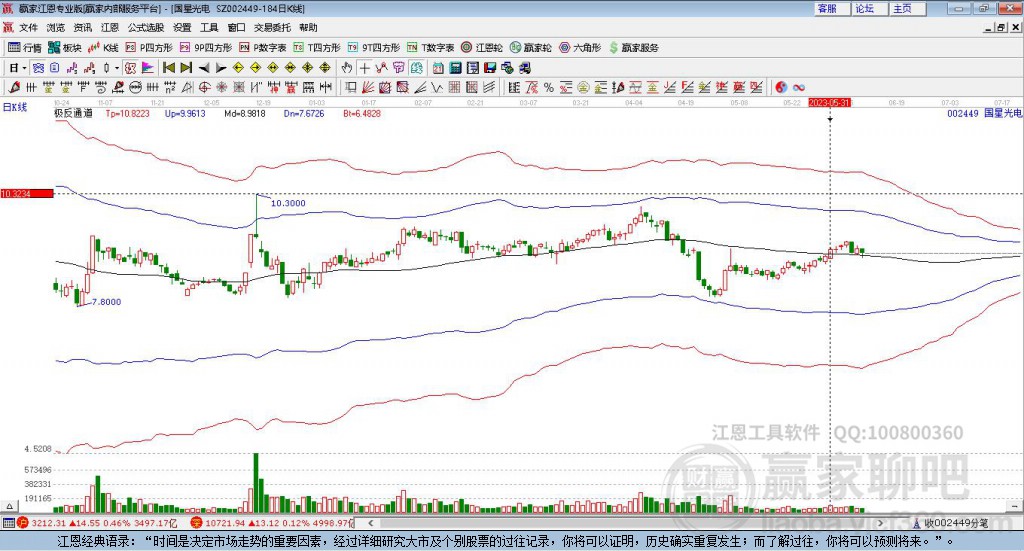
Task: Step back with black left arrow
Action: point(204,68)
